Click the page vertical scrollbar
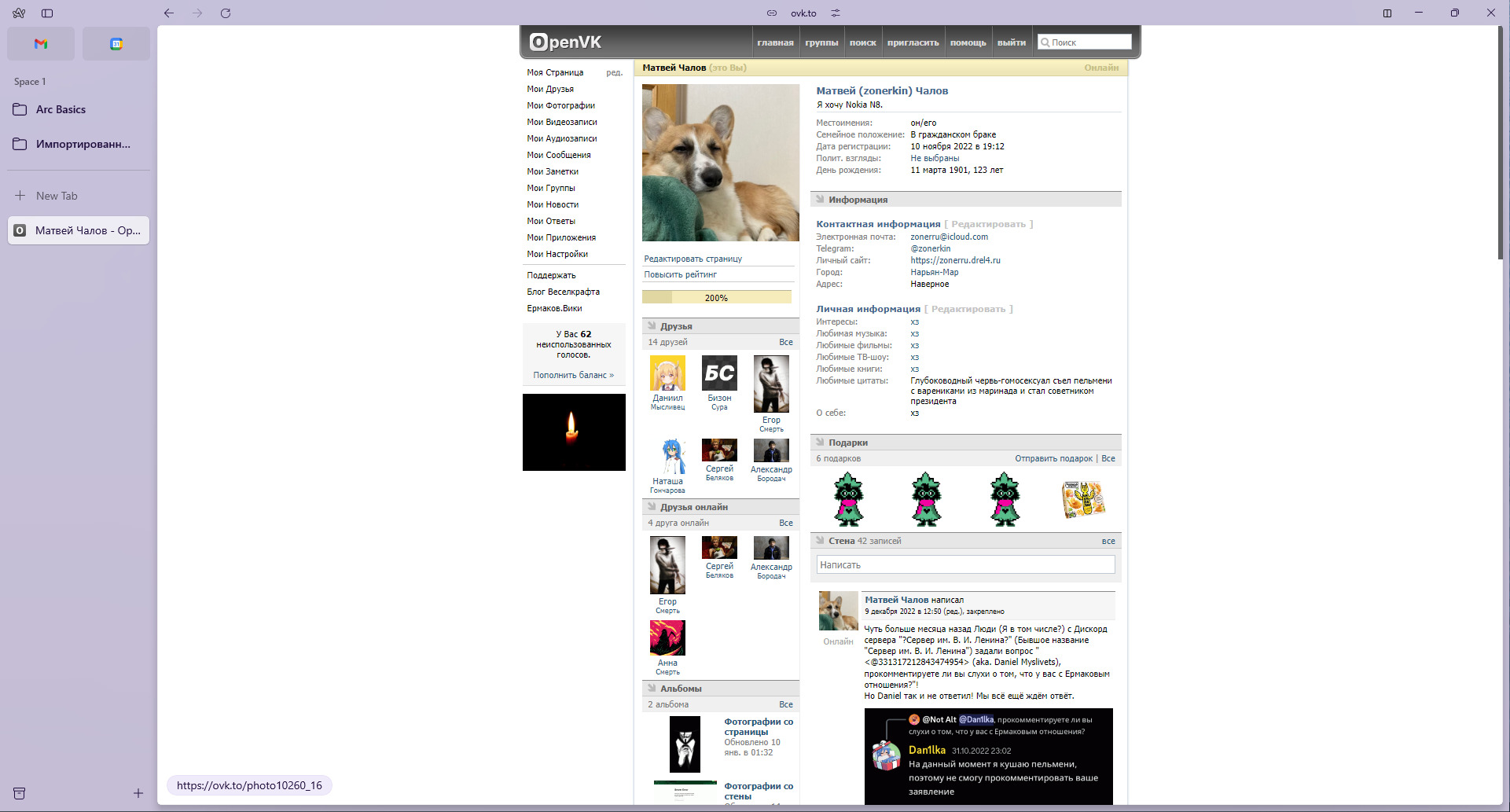The image size is (1510, 812). [1500, 141]
